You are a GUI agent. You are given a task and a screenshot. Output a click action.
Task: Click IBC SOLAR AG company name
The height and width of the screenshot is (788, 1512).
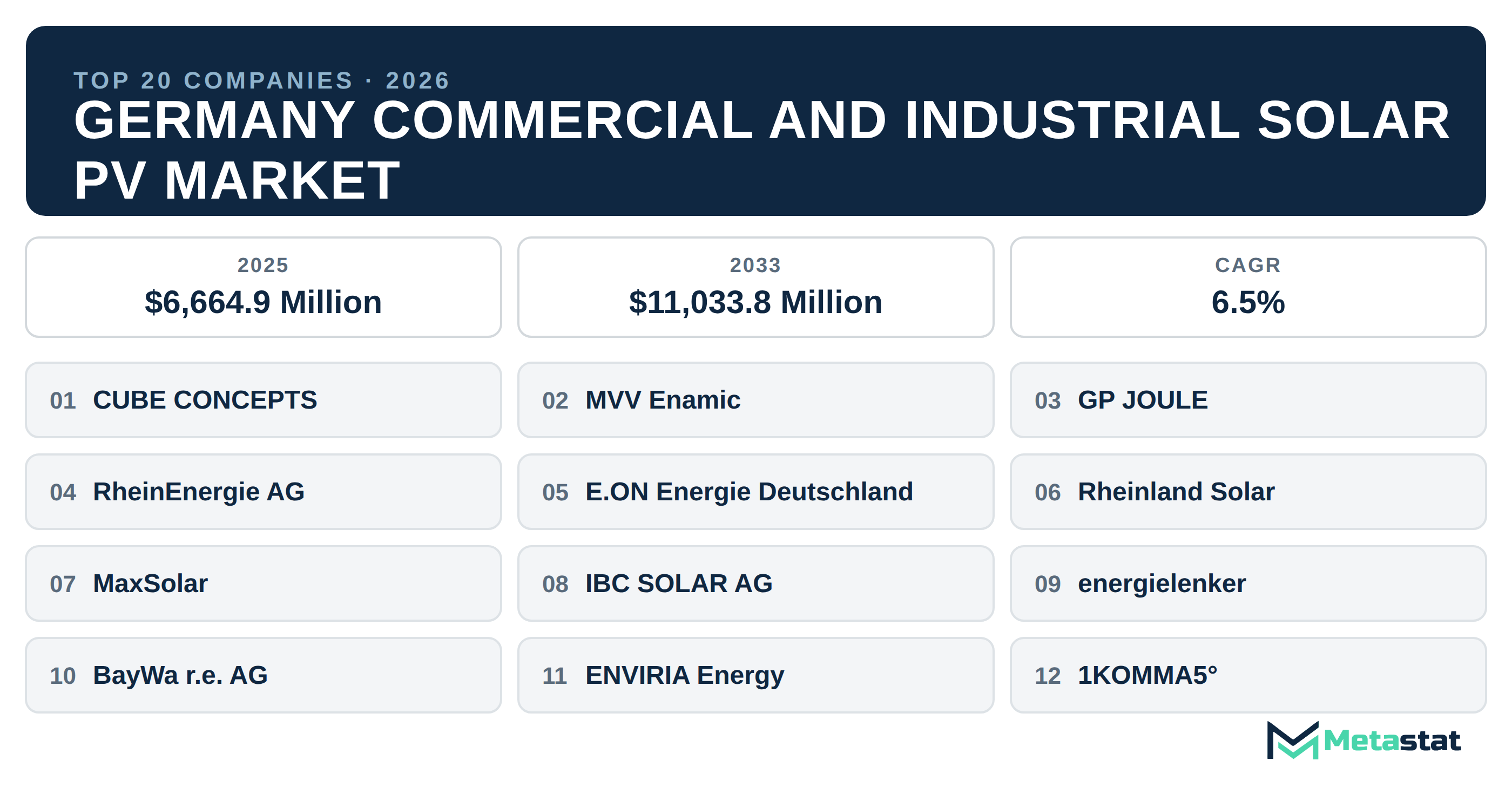click(679, 583)
